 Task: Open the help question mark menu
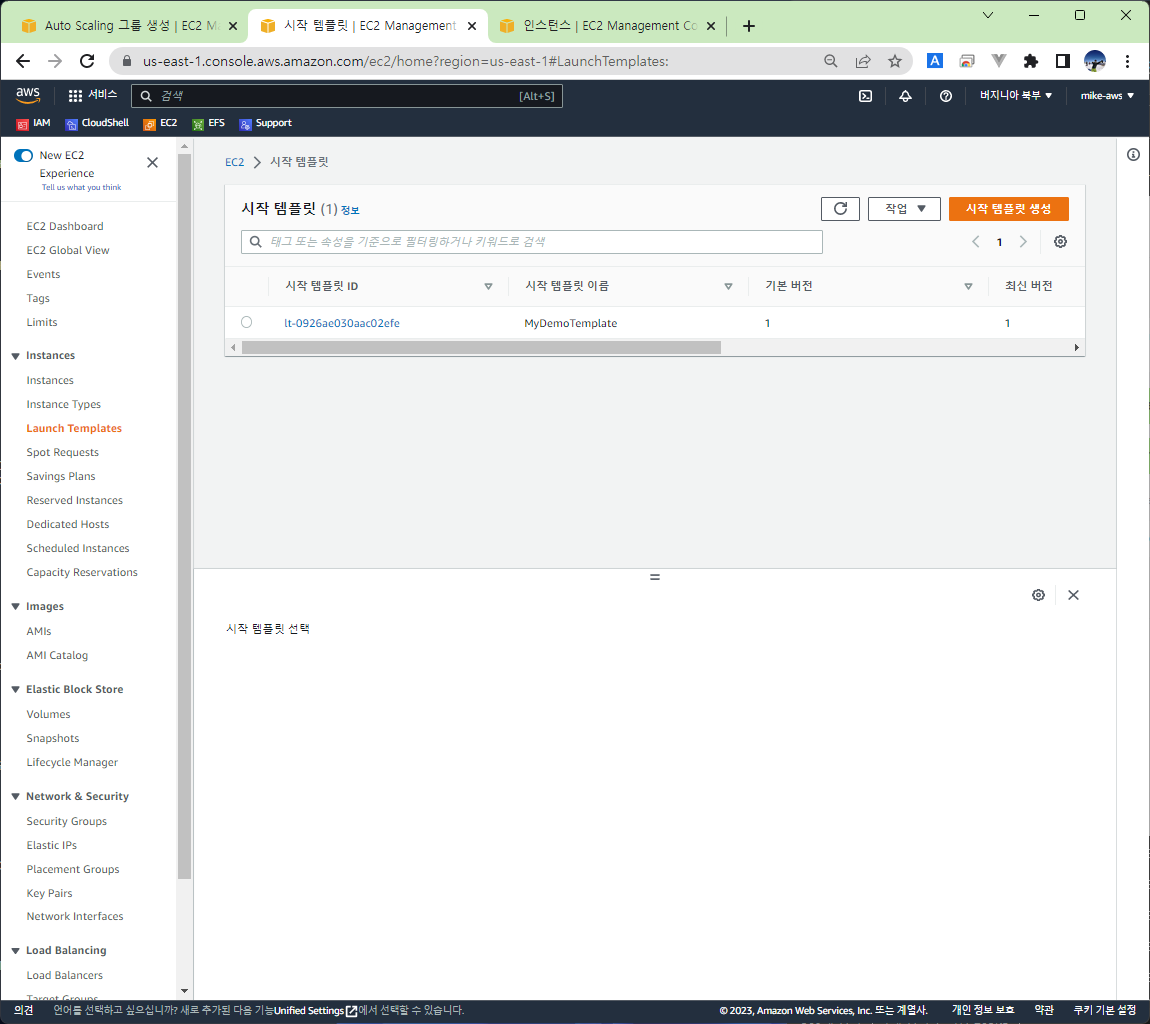click(x=946, y=96)
